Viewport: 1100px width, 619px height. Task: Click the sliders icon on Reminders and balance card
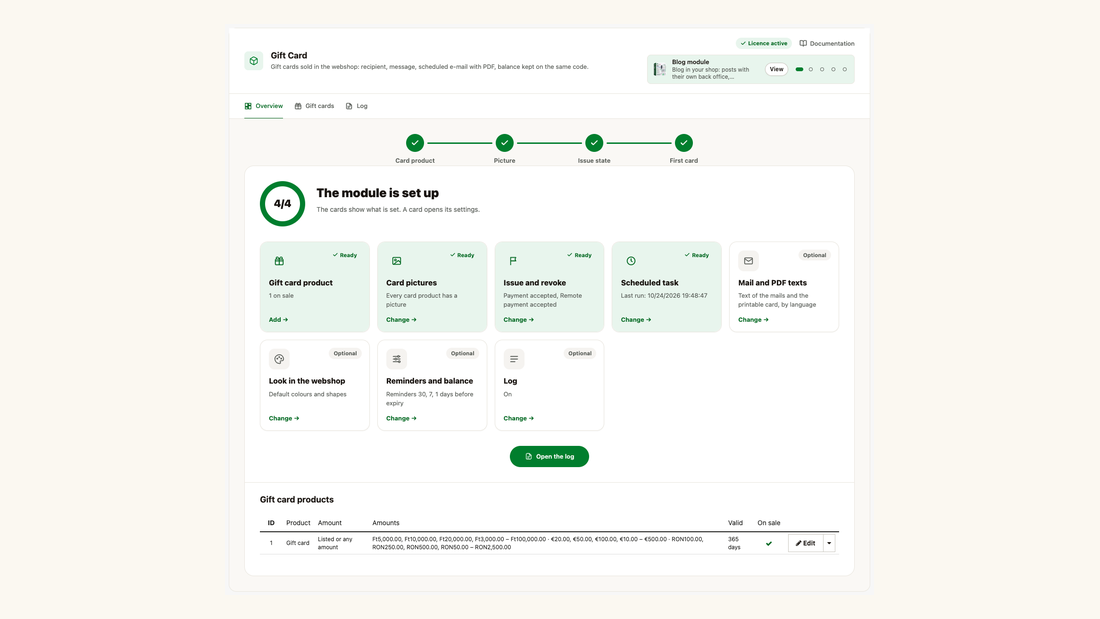[x=396, y=359]
